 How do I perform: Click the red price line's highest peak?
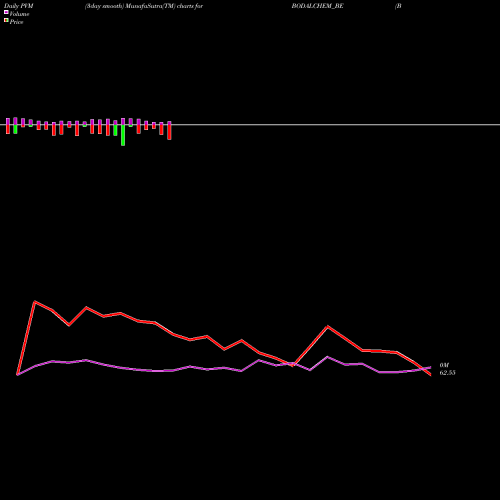pos(35,302)
